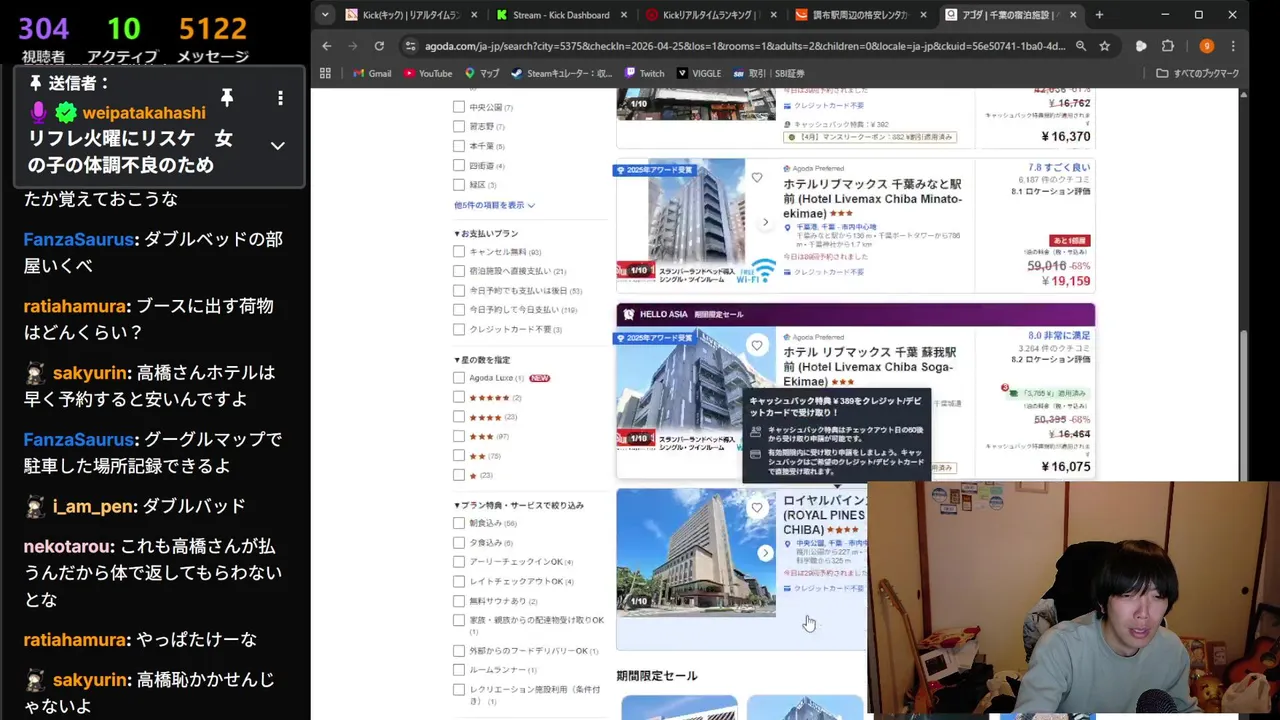Check the クレジットカード不要 filter
Screen dimensions: 1280x720
coord(459,329)
